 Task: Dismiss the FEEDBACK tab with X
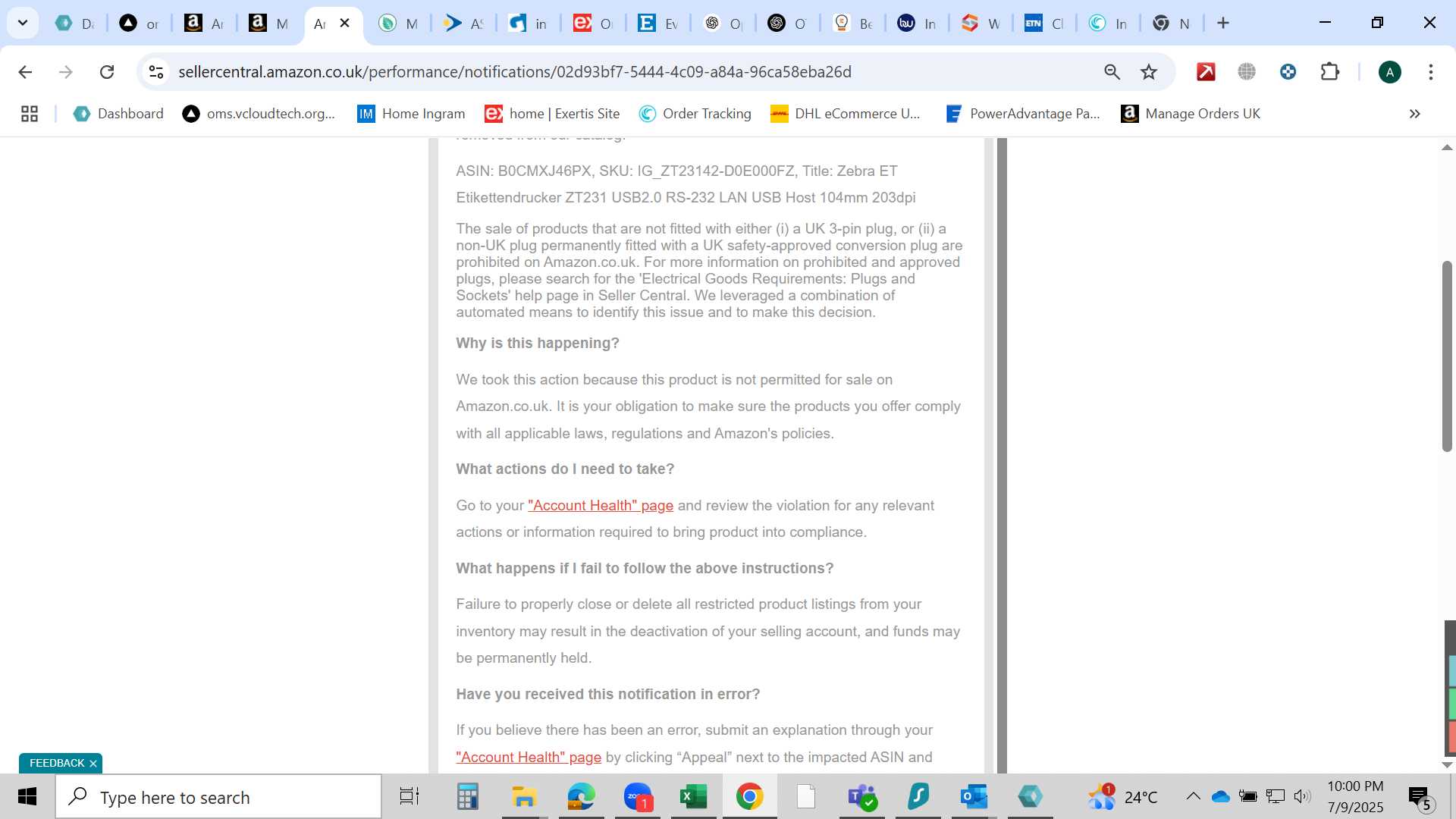pos(93,764)
